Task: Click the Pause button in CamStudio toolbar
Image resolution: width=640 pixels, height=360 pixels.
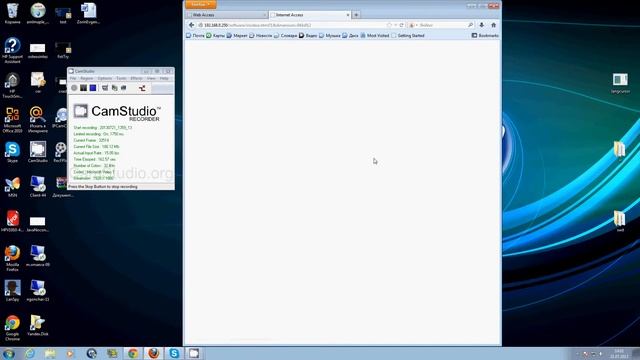Action: 83,88
